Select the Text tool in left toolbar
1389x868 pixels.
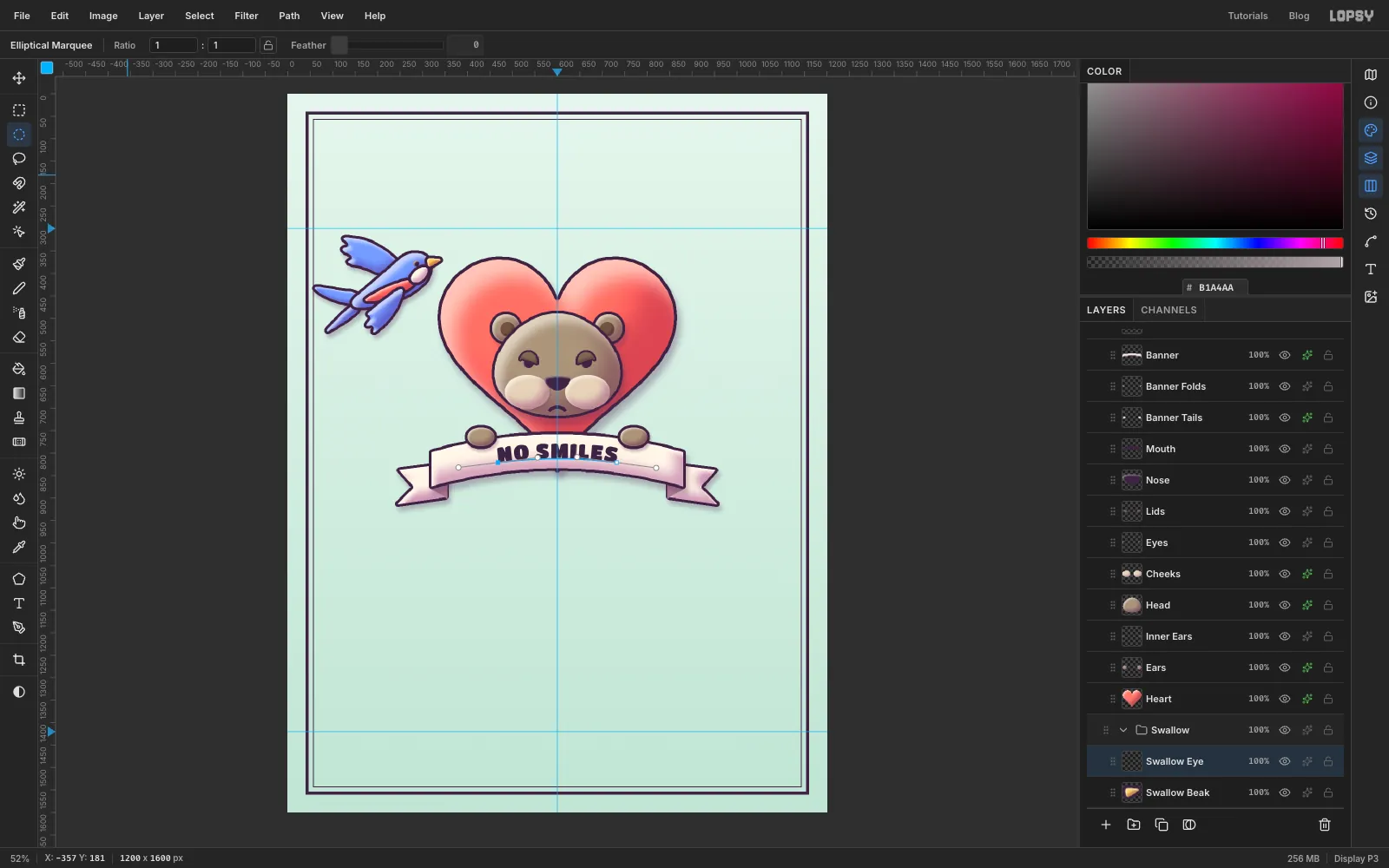pos(19,603)
